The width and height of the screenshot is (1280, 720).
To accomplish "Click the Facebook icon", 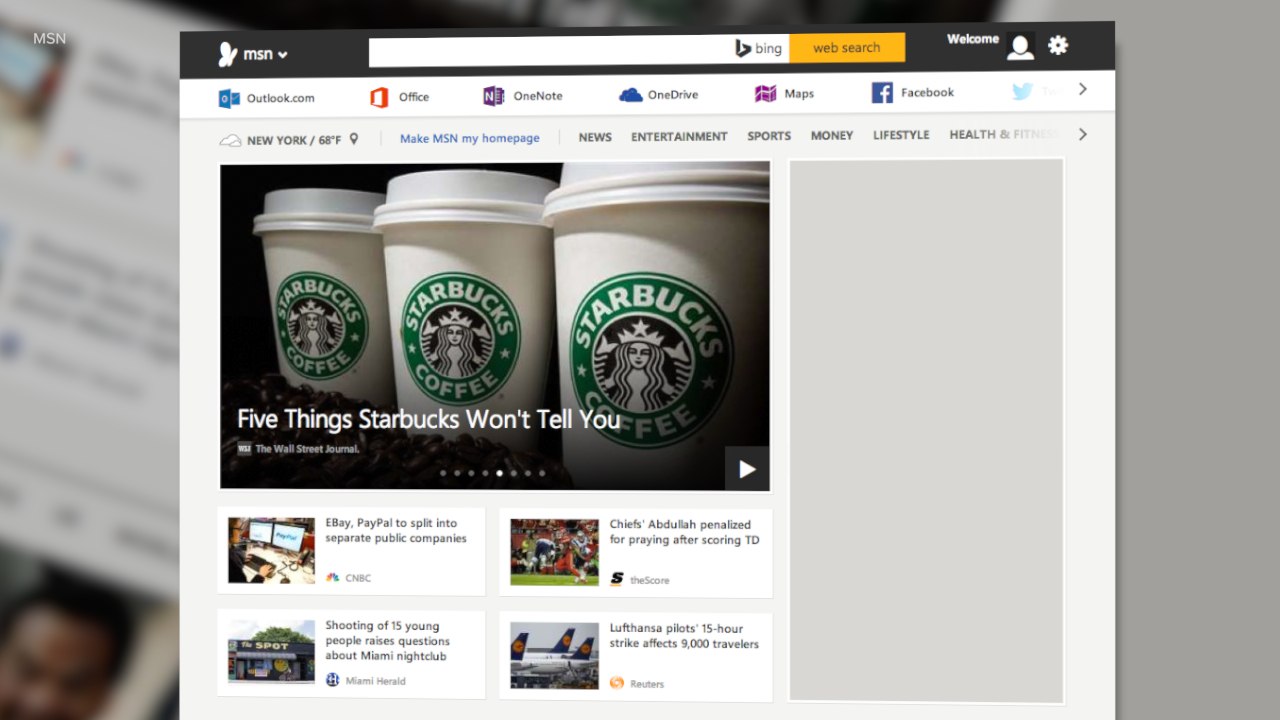I will pyautogui.click(x=882, y=93).
